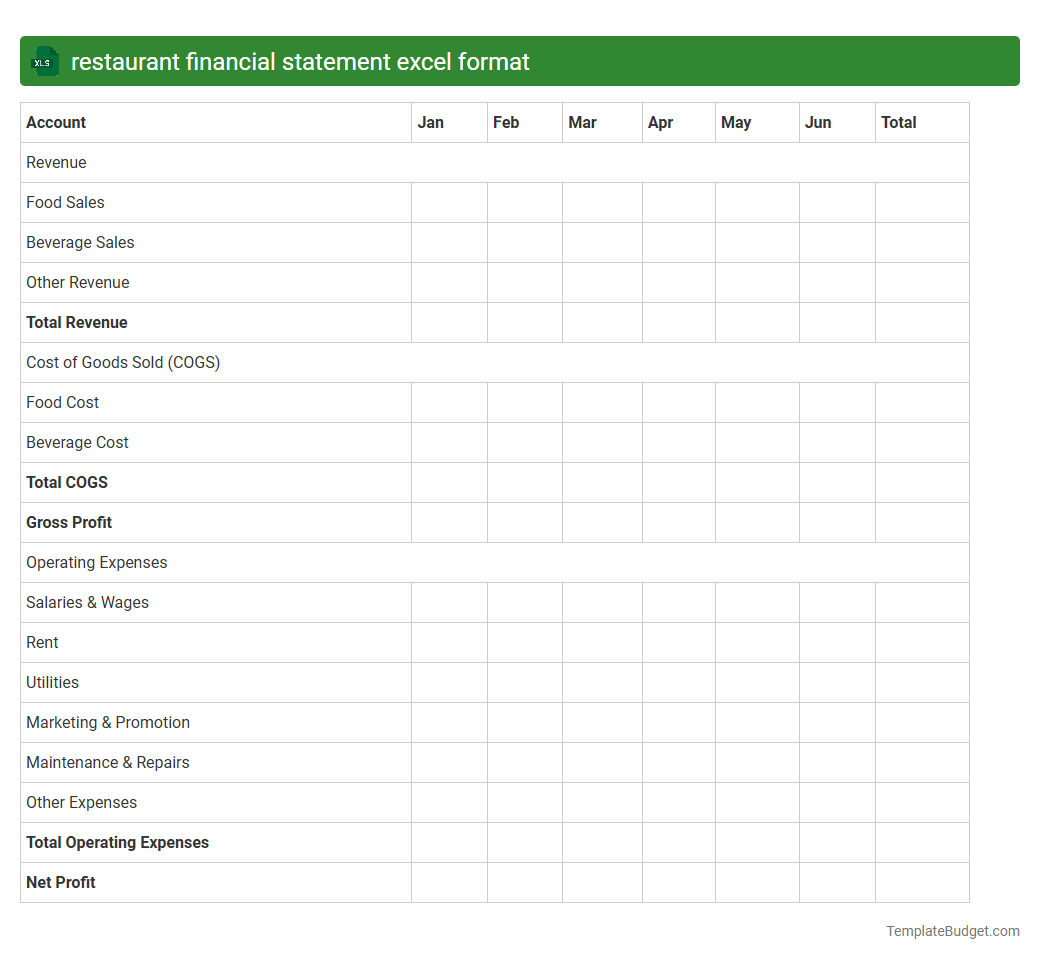Click the Gross Profit row label
This screenshot has height=960, width=1040.
69,522
